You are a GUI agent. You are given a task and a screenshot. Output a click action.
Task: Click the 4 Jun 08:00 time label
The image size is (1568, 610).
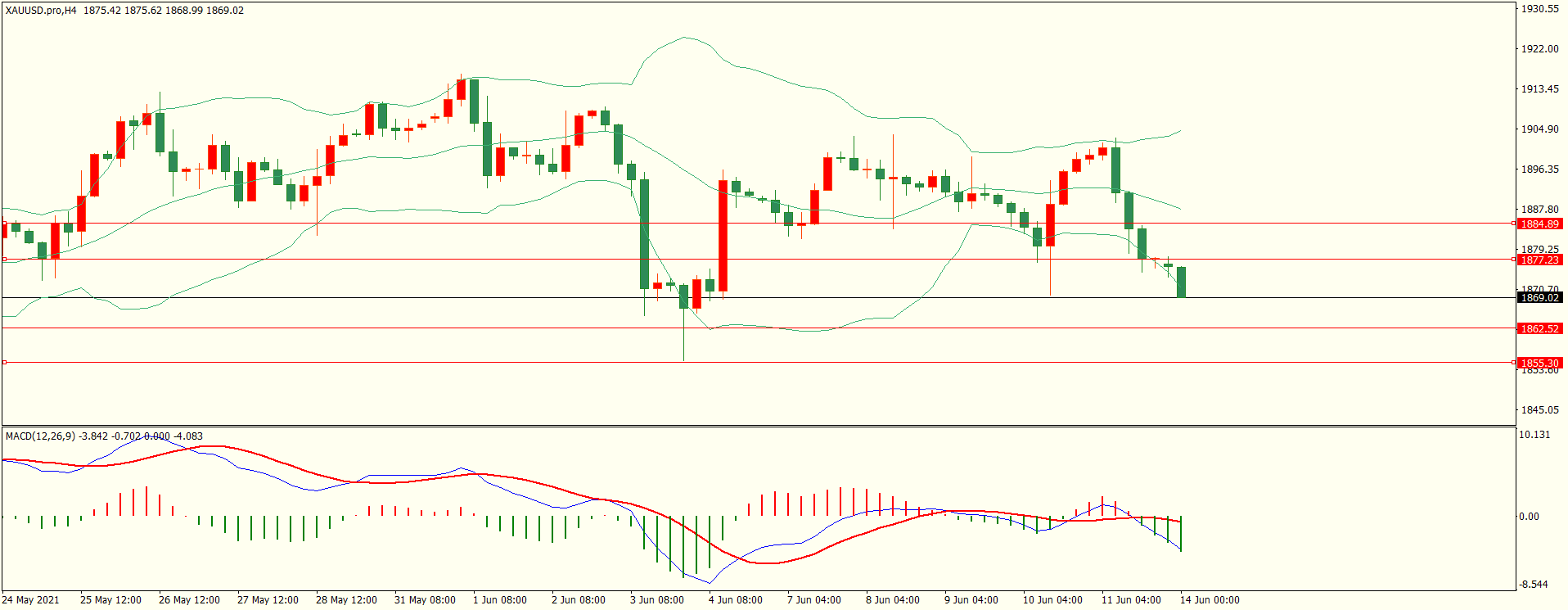[x=736, y=600]
